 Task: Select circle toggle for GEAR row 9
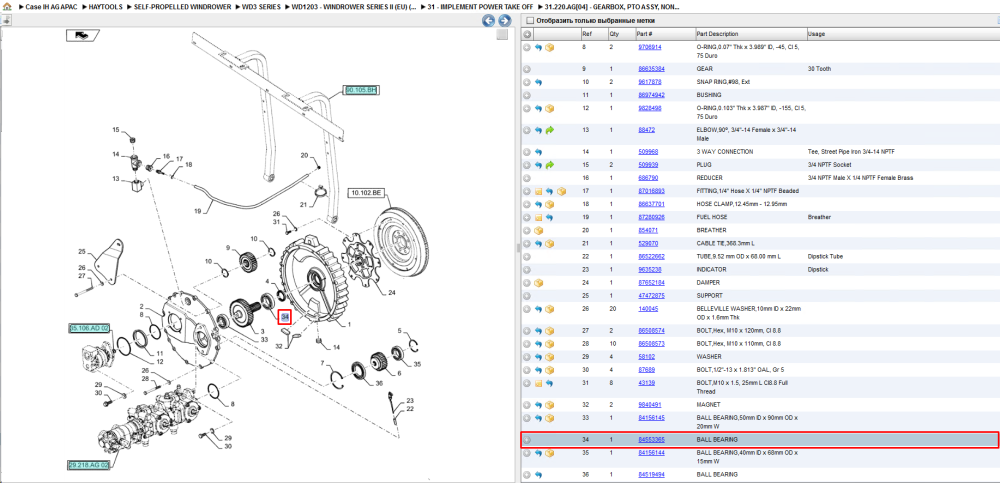click(x=527, y=69)
